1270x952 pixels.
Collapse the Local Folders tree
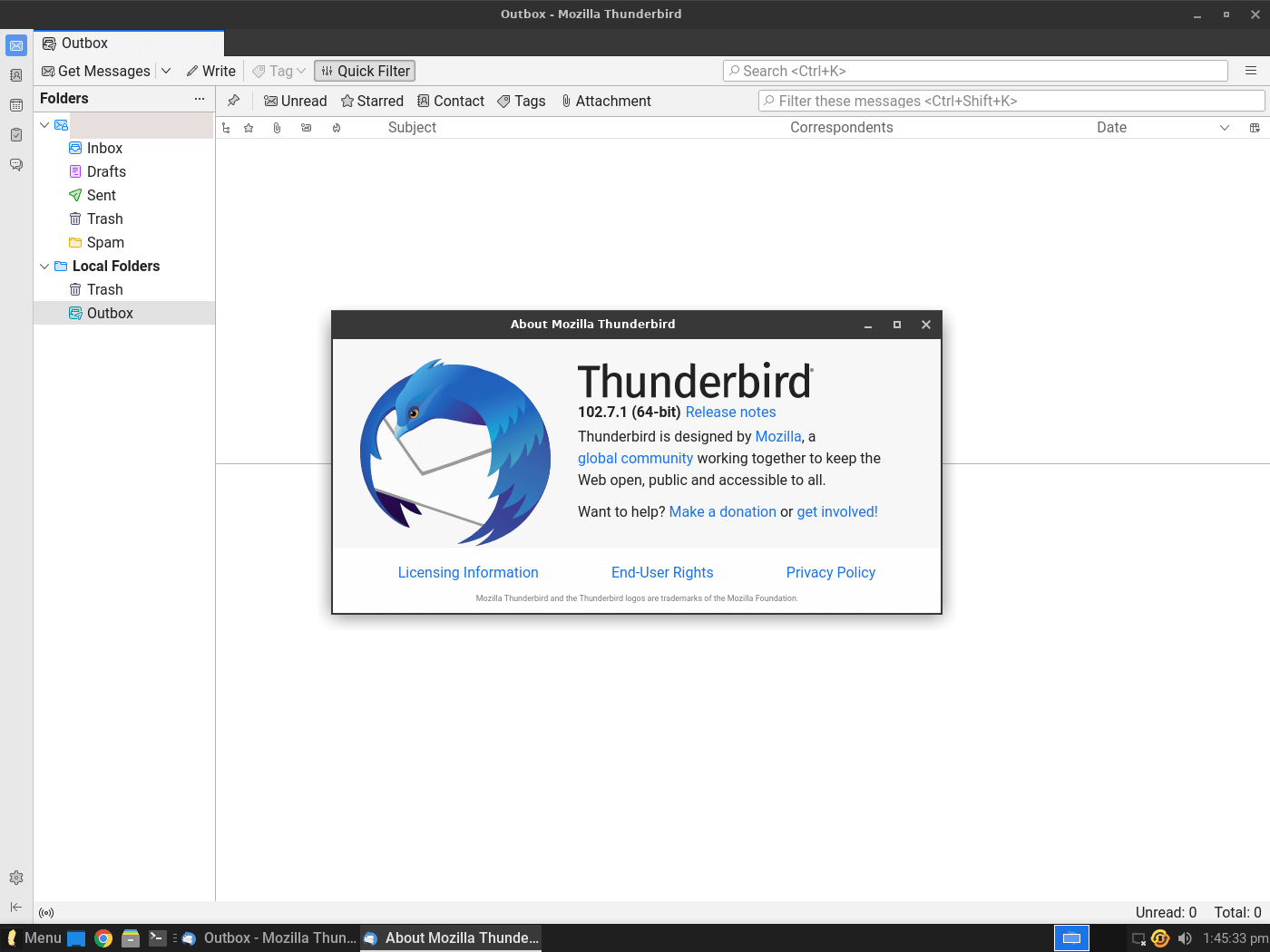(44, 266)
